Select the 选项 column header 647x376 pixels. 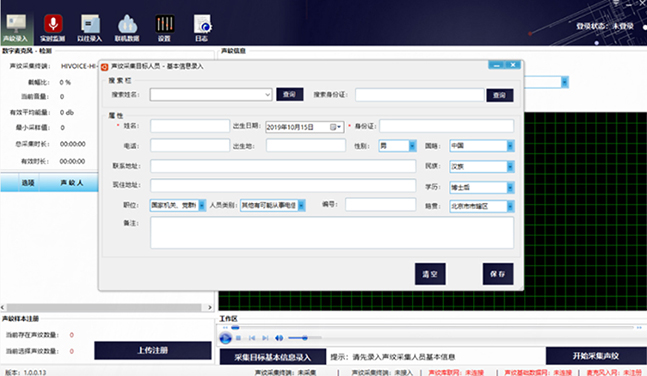[x=28, y=183]
